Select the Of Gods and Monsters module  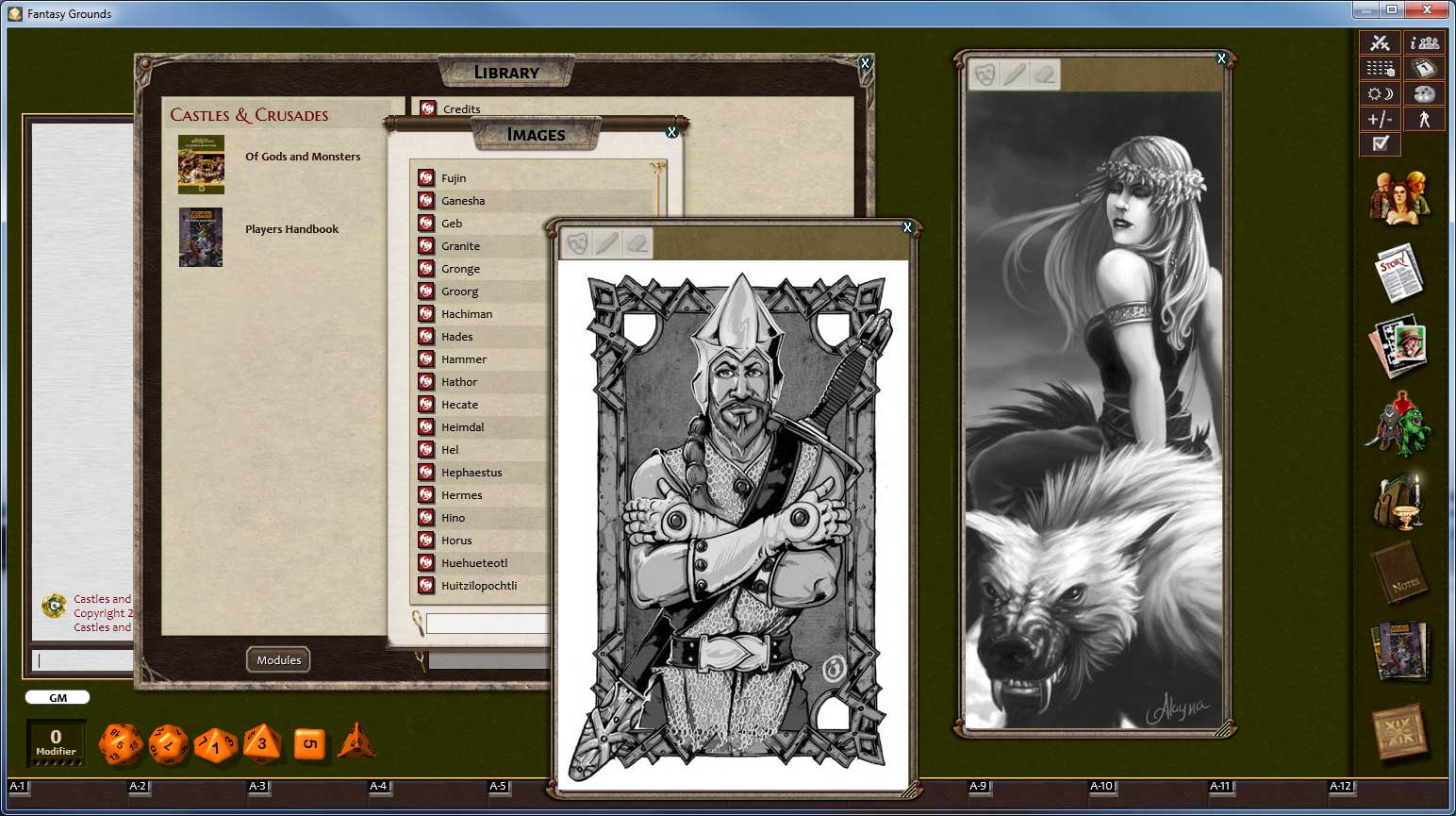[x=303, y=157]
